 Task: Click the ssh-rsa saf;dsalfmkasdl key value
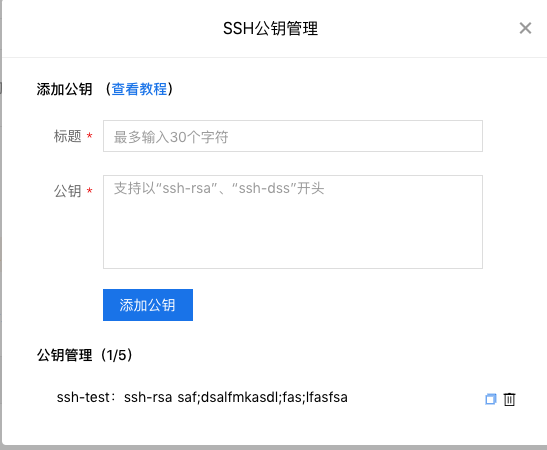pos(236,397)
